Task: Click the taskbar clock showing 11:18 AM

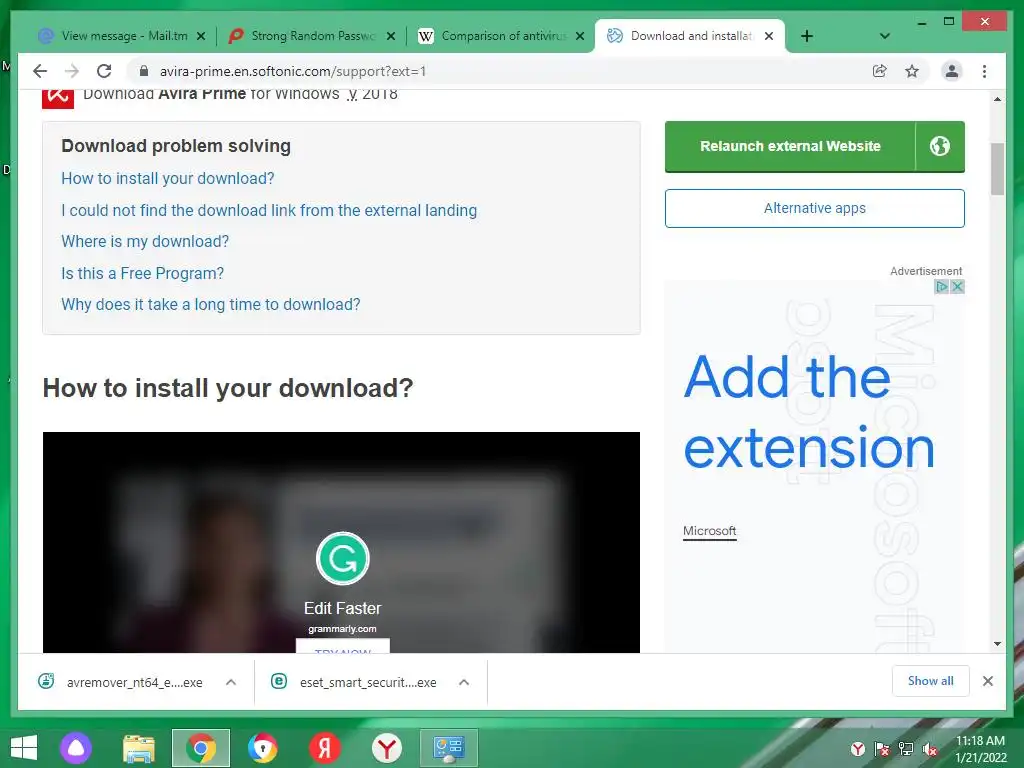Action: (x=980, y=749)
